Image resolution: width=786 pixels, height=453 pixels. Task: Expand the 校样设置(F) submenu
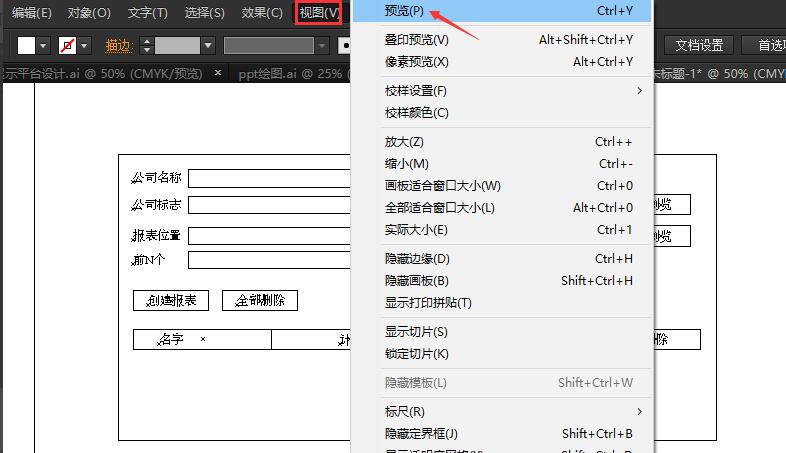point(502,91)
